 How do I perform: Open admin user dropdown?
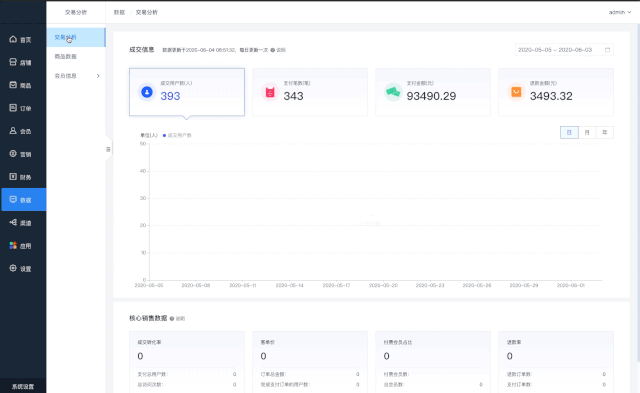coord(620,12)
